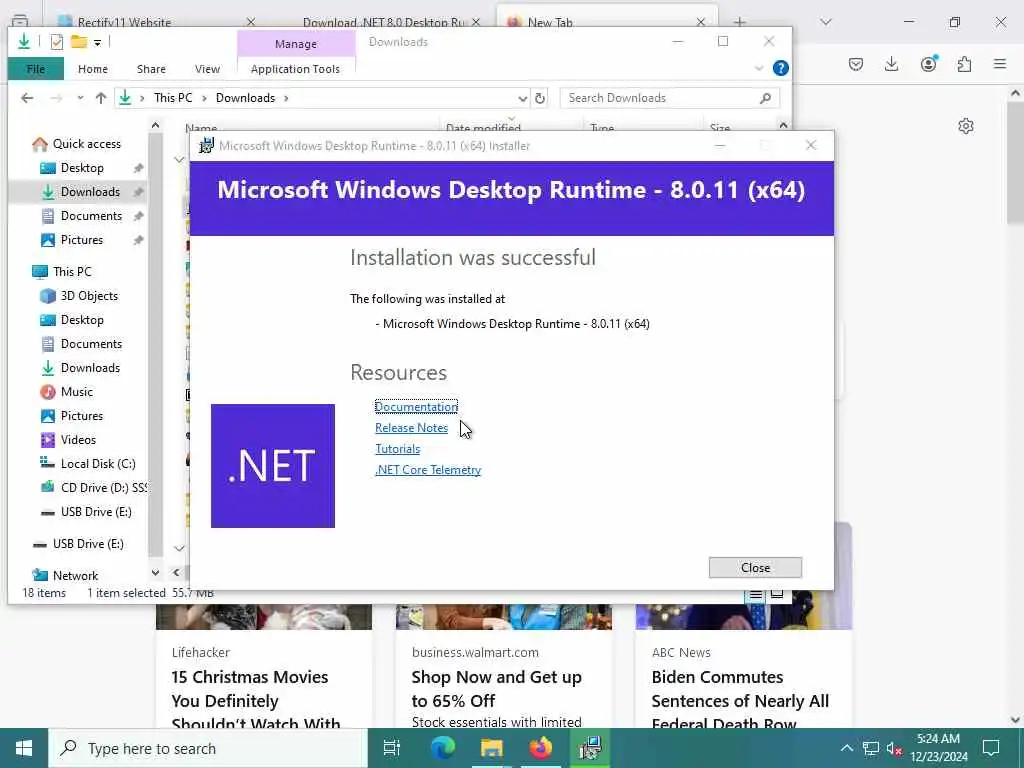Open the Lifehacker Christmas Movies article

255,701
